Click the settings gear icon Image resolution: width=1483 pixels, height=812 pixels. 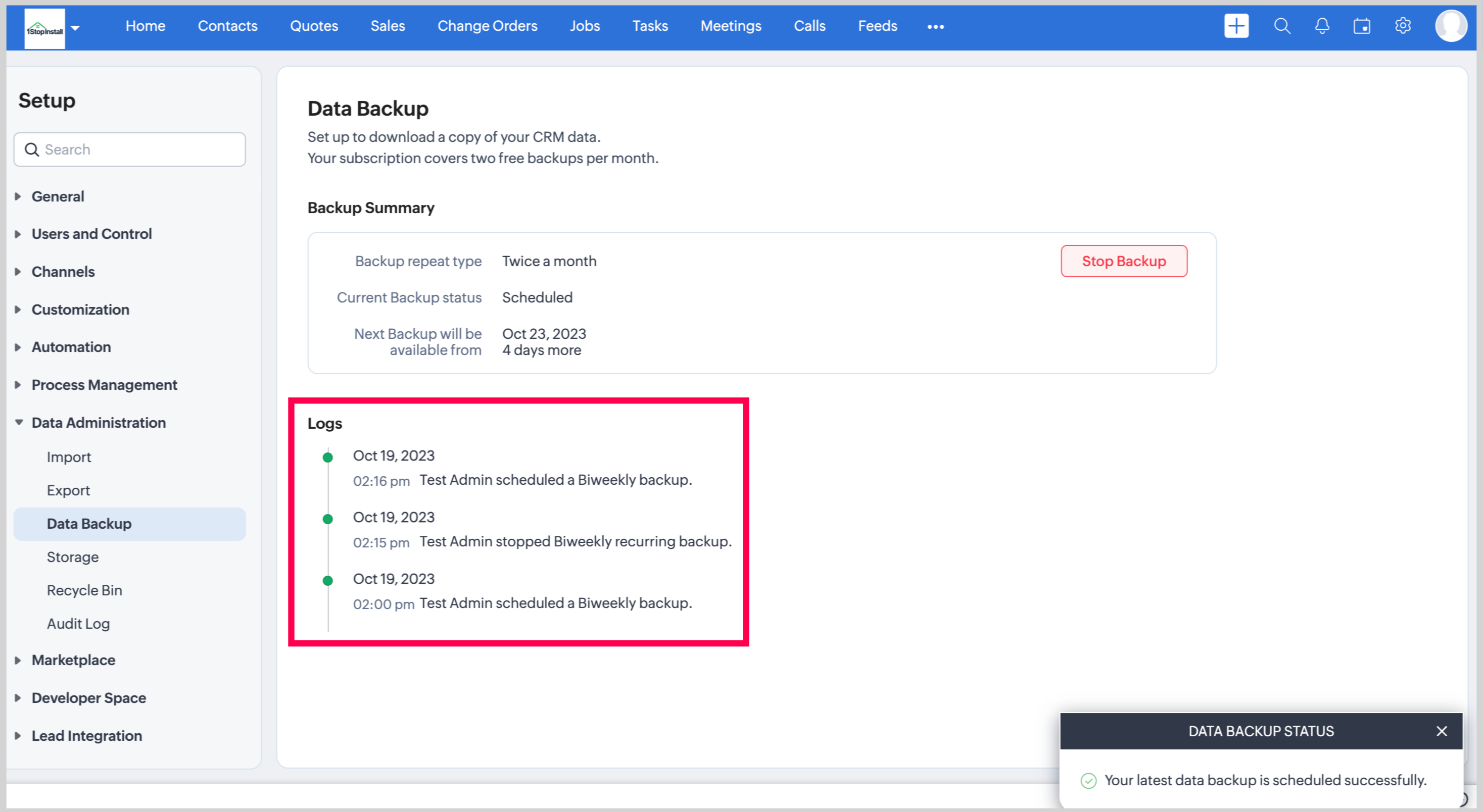coord(1402,26)
